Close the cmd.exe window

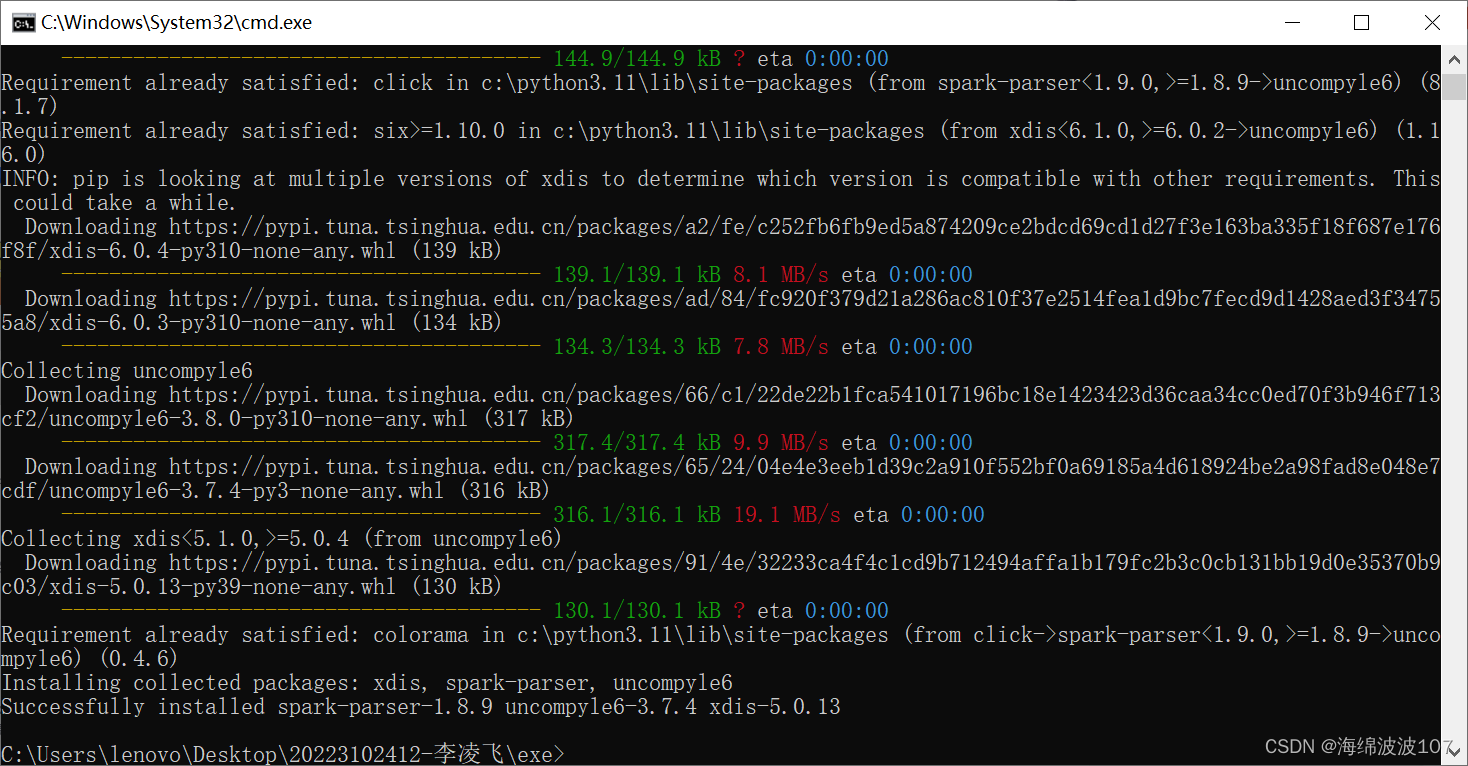click(x=1431, y=22)
